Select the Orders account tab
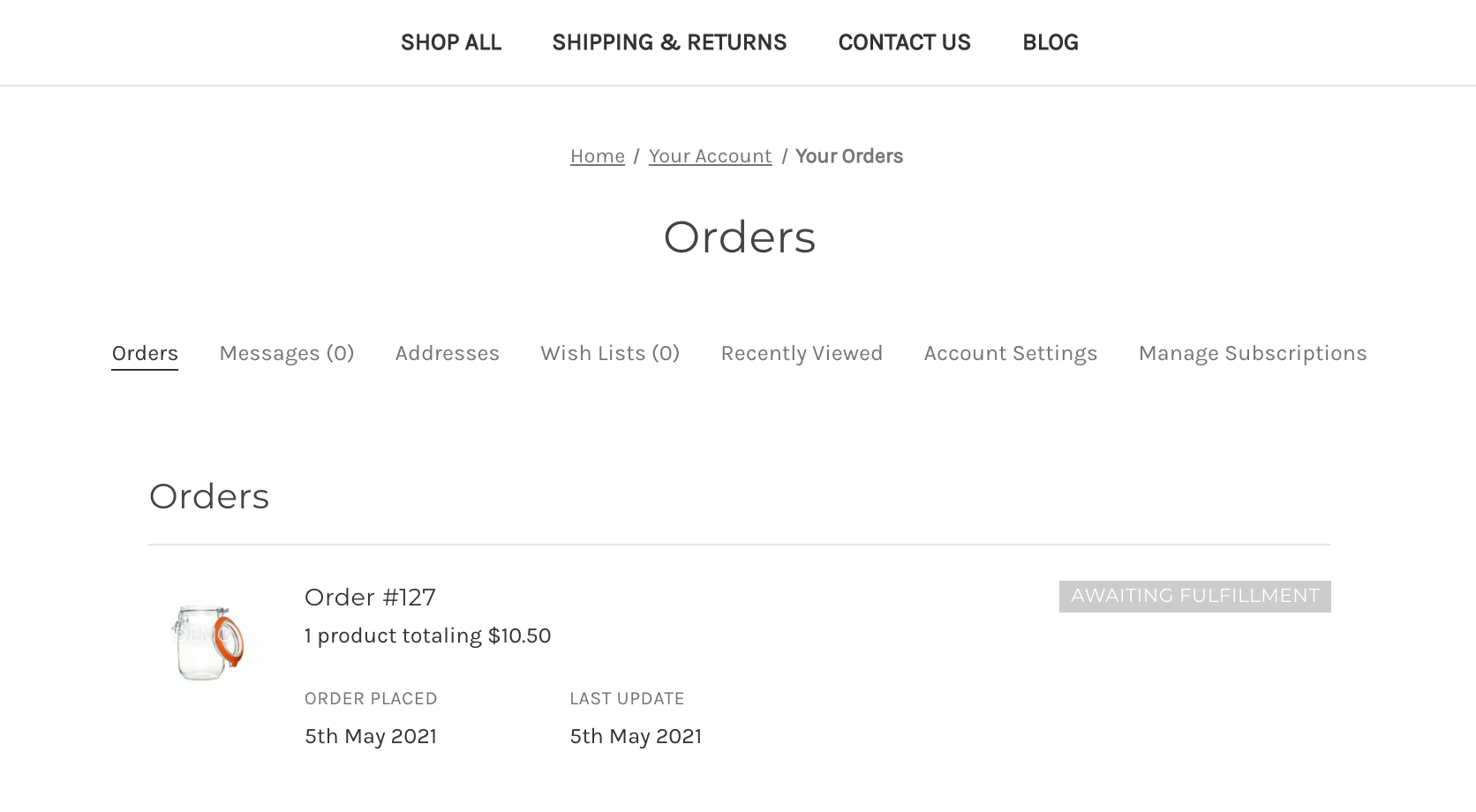This screenshot has height=812, width=1476. point(145,353)
